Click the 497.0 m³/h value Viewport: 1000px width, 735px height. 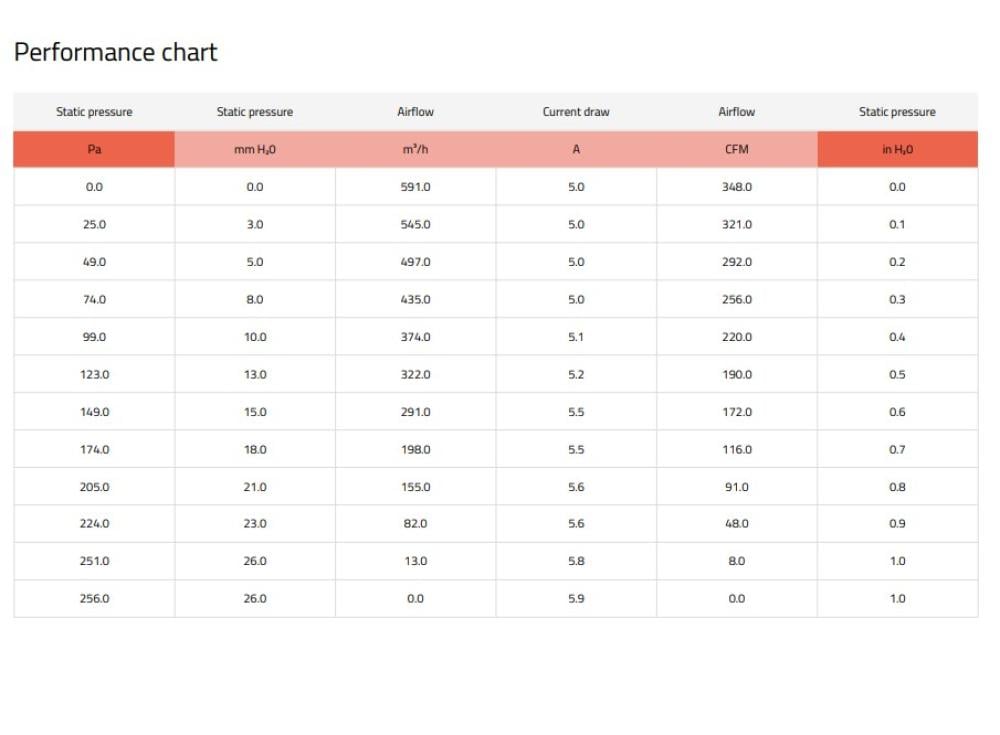click(x=415, y=262)
